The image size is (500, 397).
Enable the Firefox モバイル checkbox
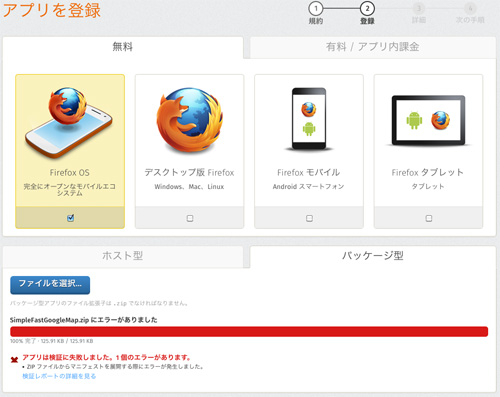(309, 218)
